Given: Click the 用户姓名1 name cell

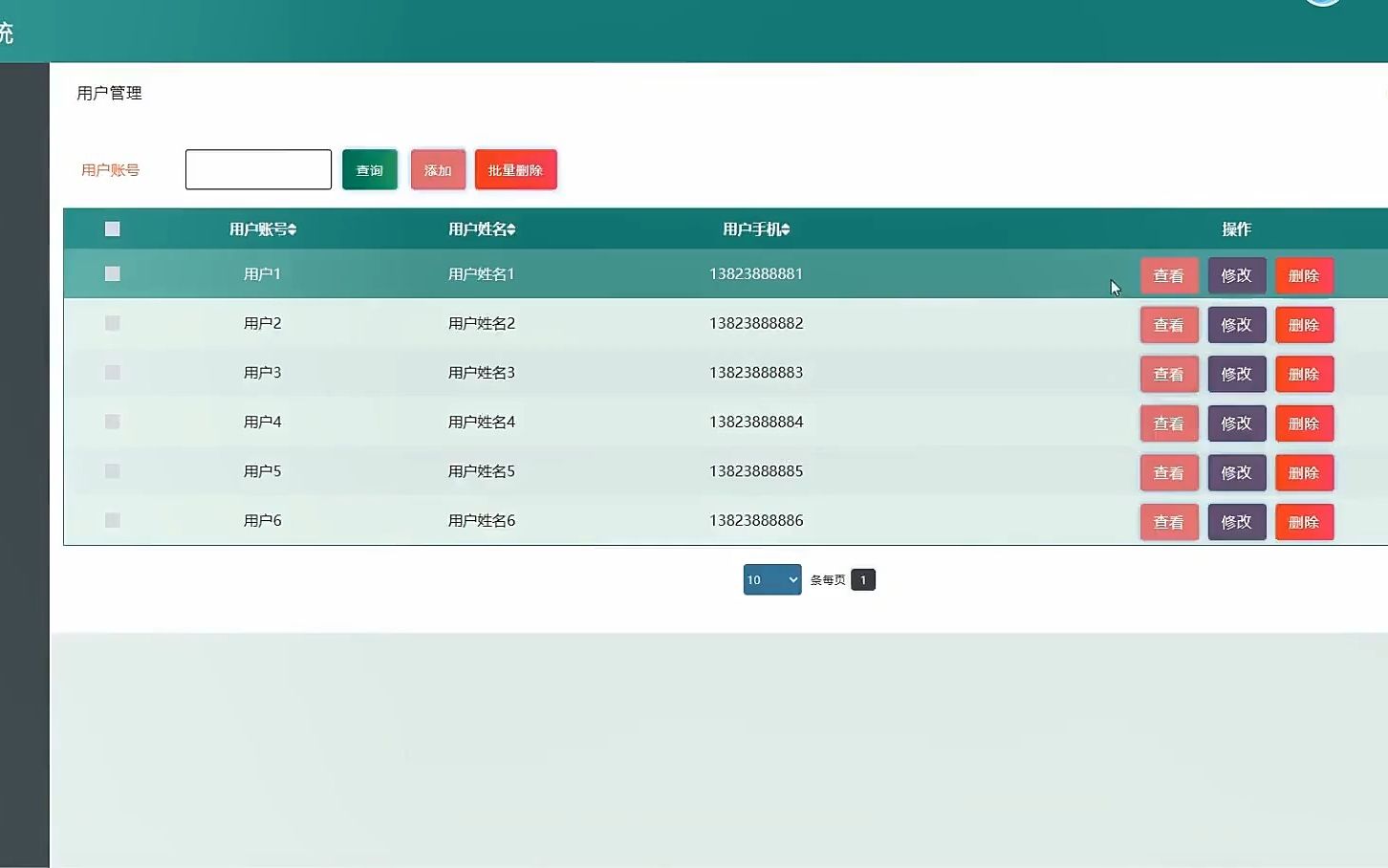Looking at the screenshot, I should 482,273.
